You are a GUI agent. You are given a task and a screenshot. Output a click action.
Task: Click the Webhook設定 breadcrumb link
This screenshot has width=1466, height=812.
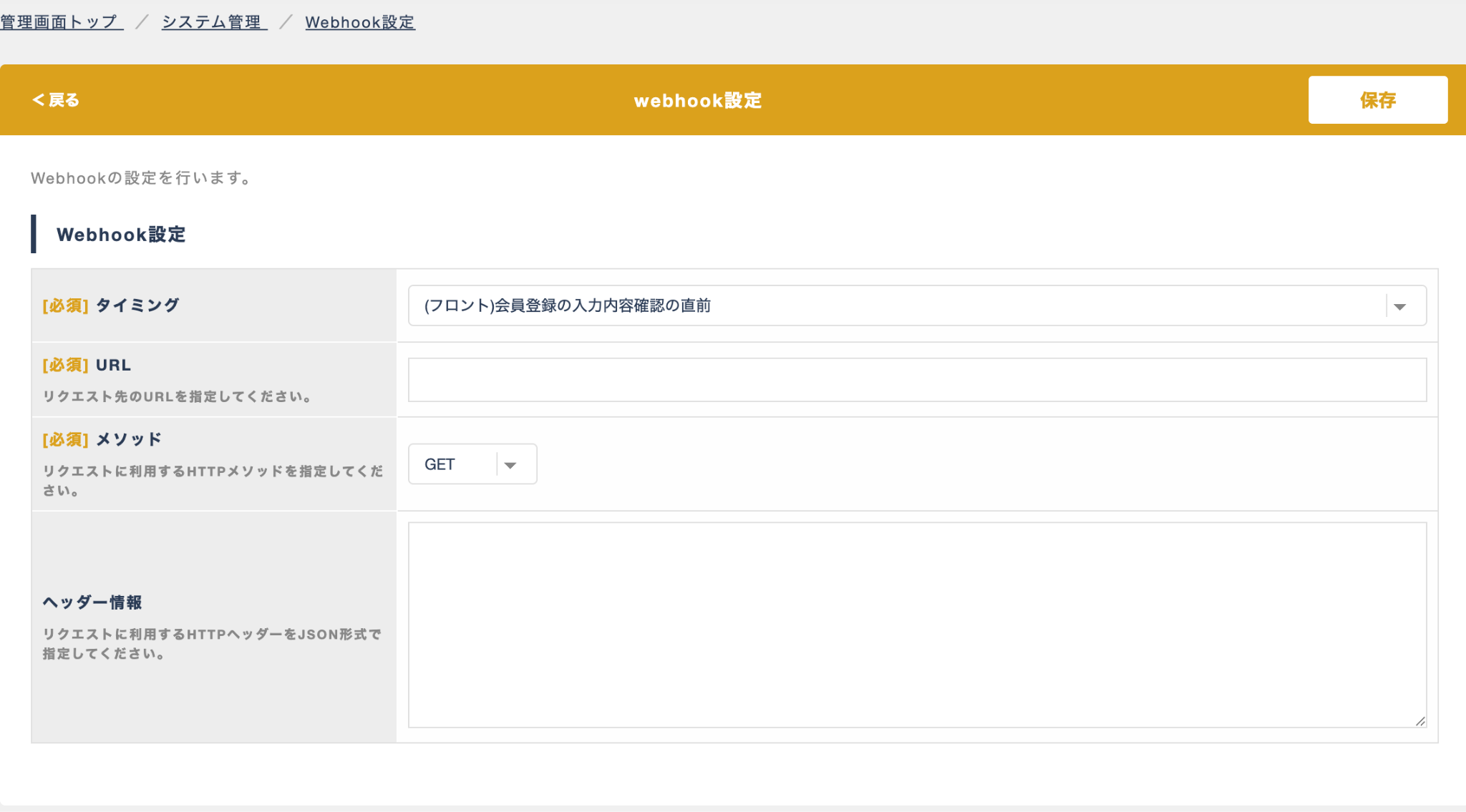click(360, 22)
